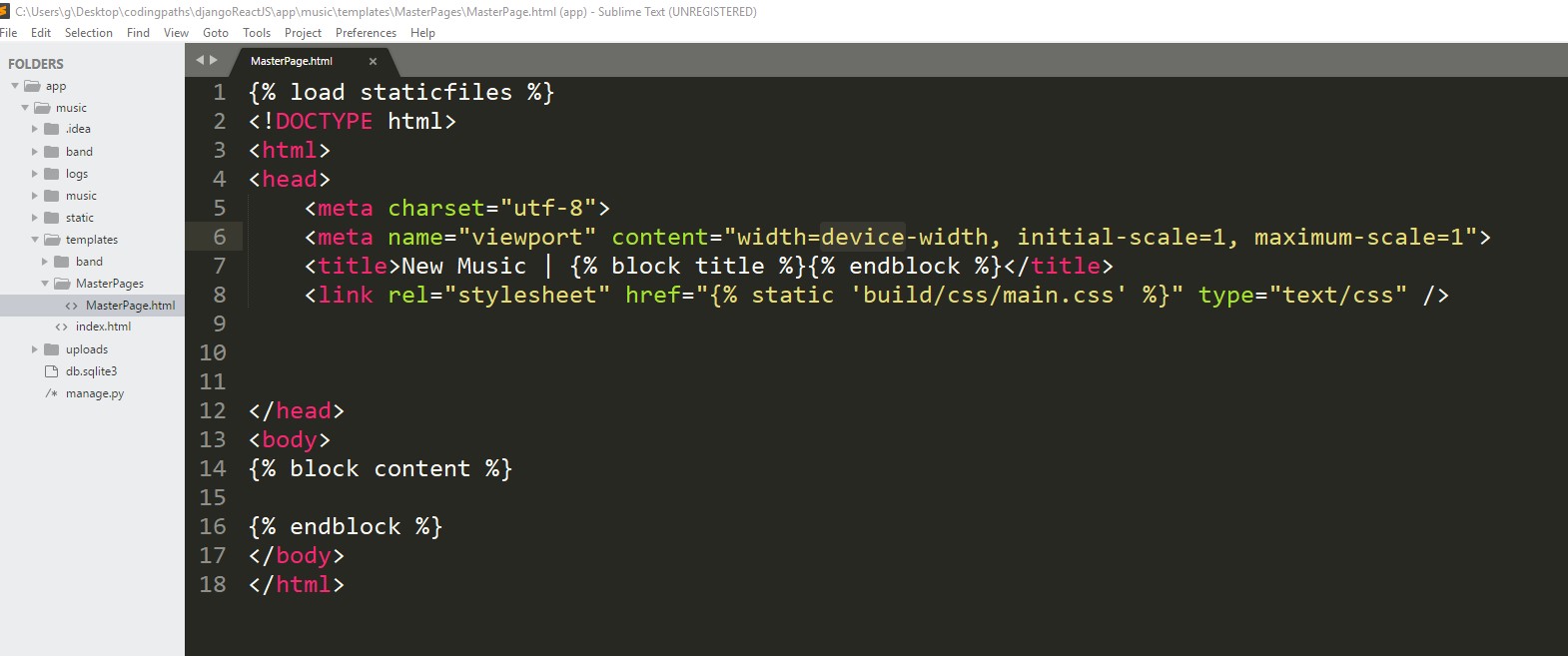Open the View menu
The image size is (1568, 656).
click(x=176, y=33)
